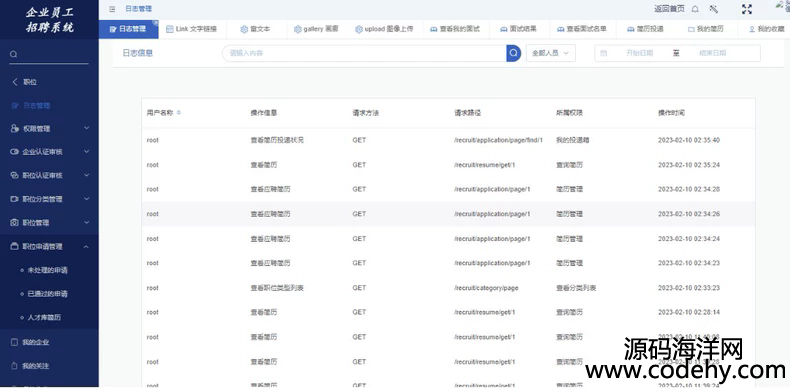Click timestamp 2023-02-10 02:35:24
Viewport: 790px width, 390px height.
point(689,165)
